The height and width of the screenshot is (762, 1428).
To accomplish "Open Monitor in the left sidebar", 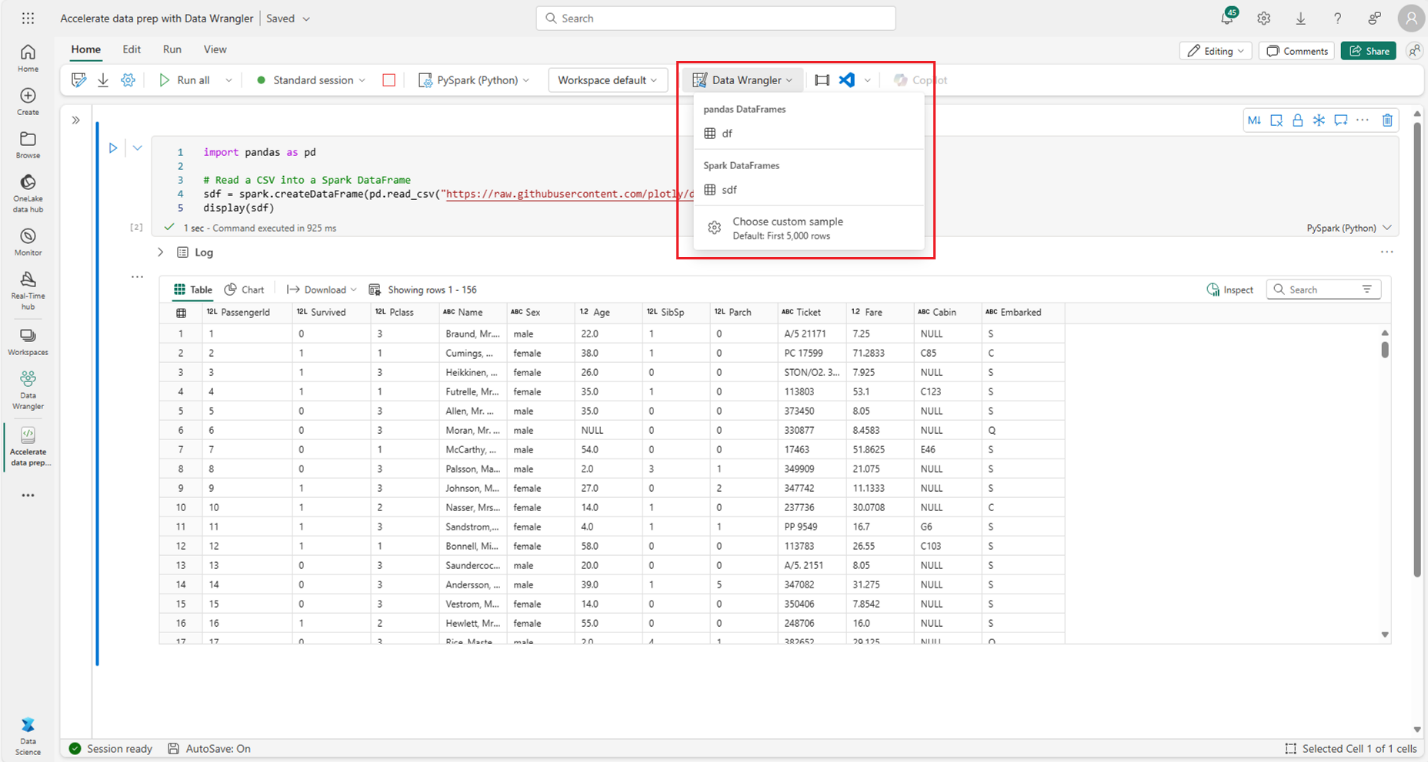I will 28,241.
